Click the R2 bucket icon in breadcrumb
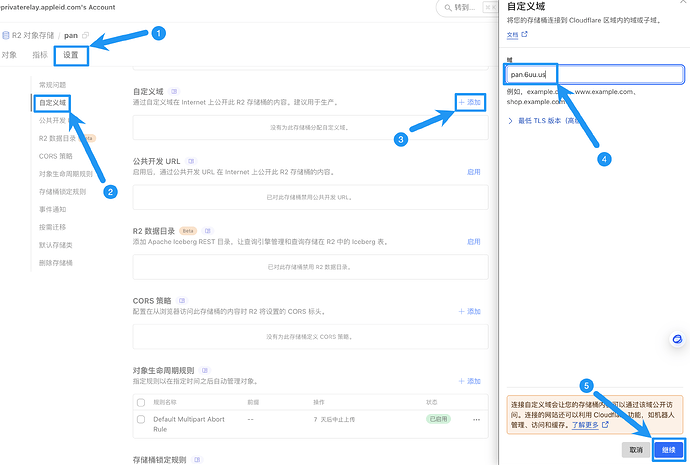690x465 pixels. (x=7, y=35)
